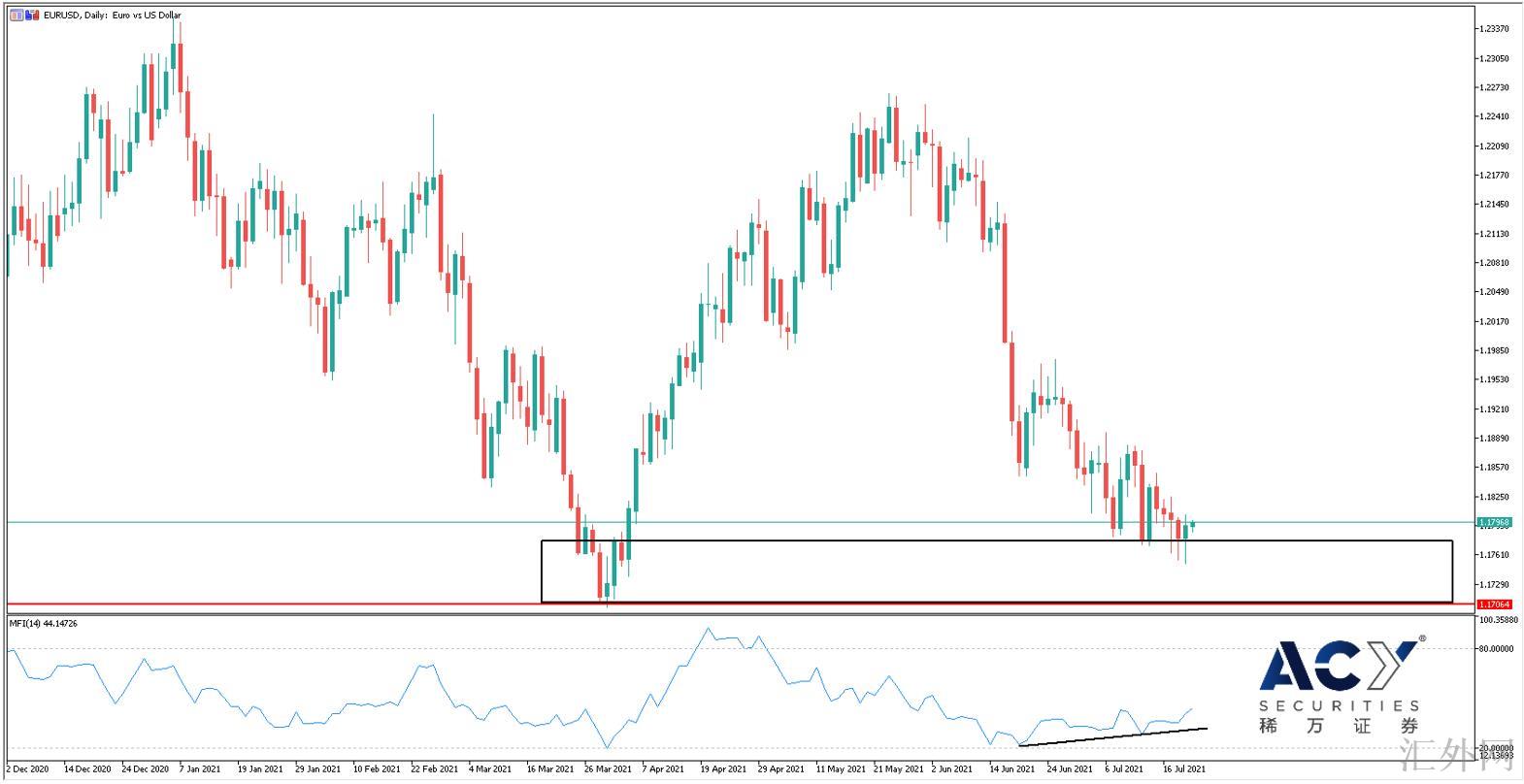1524x784 pixels.
Task: Select the teal current price horizontal line
Action: click(291, 522)
